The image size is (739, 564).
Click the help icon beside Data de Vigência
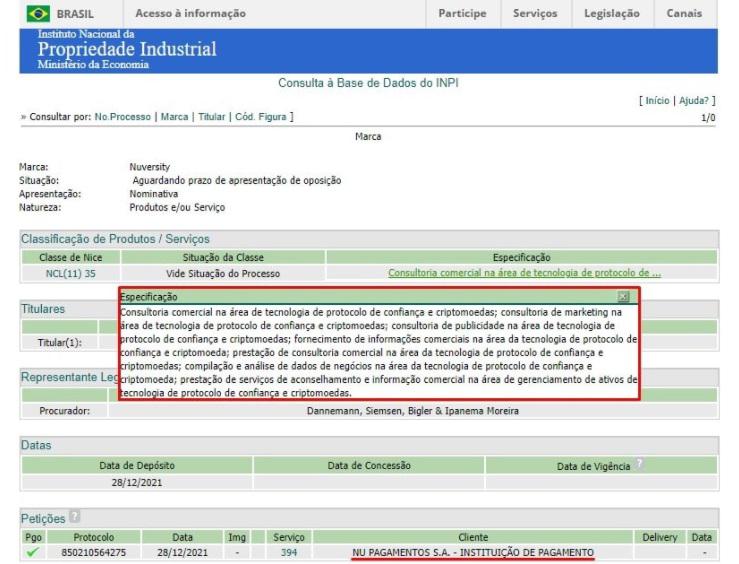tap(639, 464)
